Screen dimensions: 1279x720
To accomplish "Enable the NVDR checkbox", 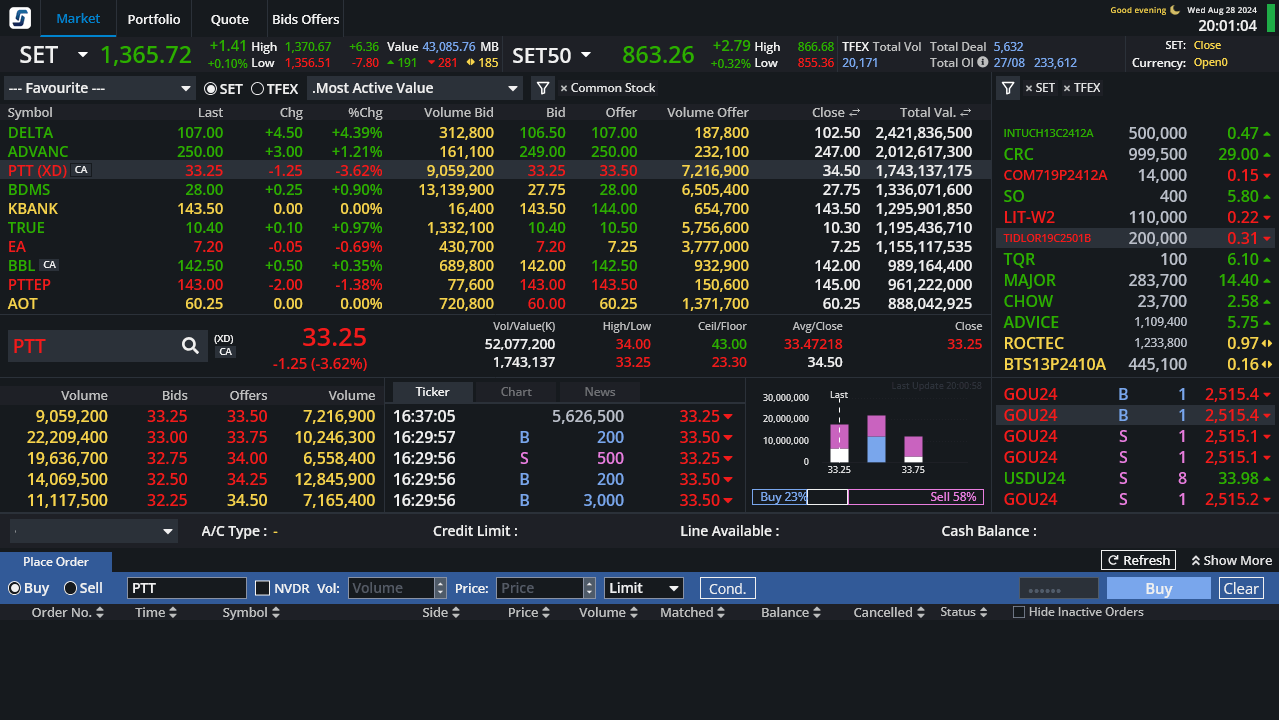I will tap(263, 588).
